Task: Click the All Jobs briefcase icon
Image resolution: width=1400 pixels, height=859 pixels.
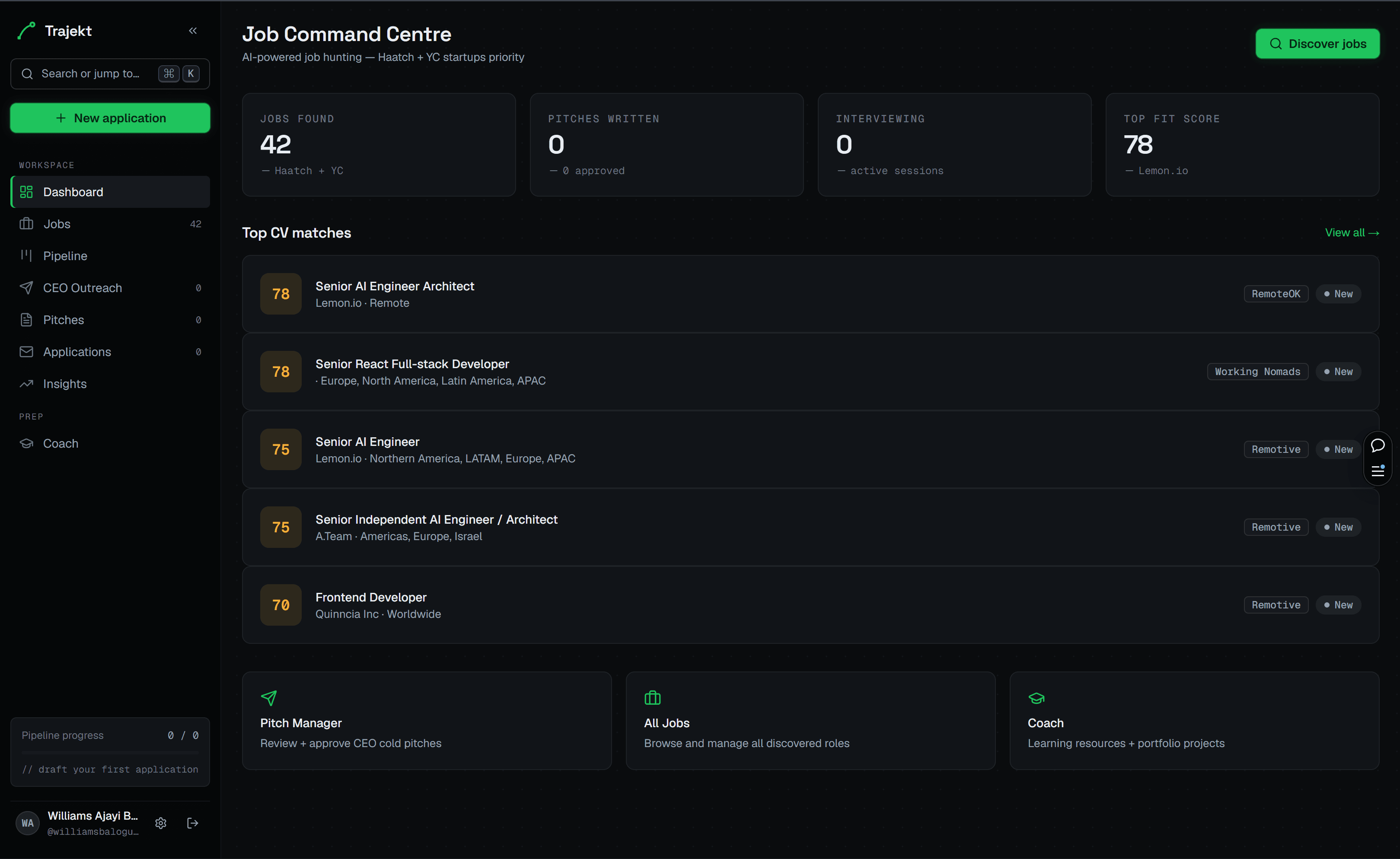Action: [652, 698]
